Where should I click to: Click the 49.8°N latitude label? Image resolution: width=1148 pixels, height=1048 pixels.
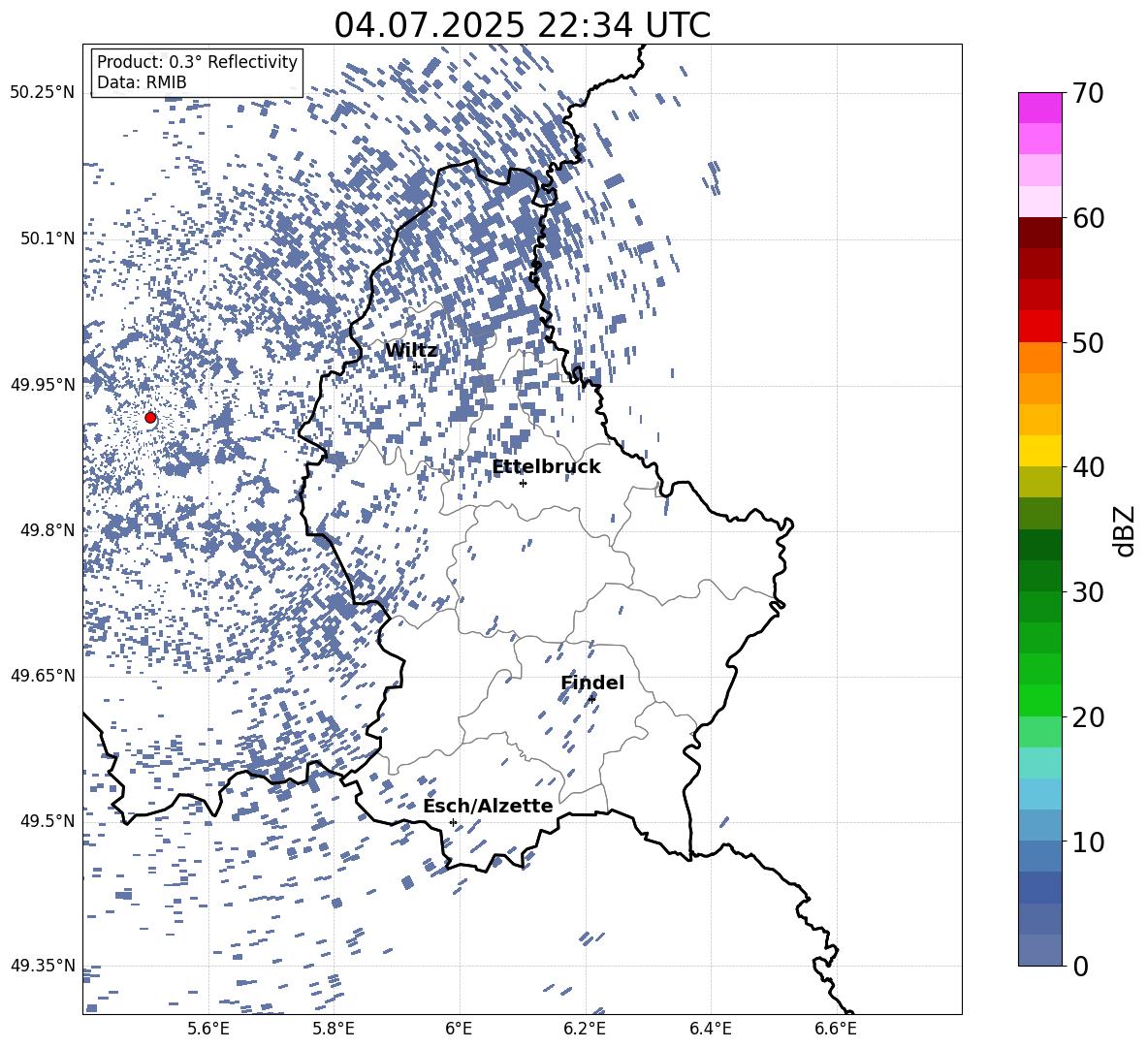[x=47, y=530]
